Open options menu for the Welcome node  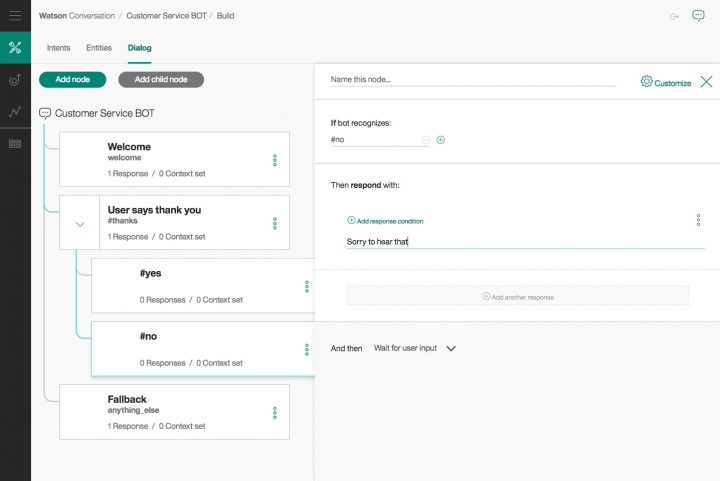[275, 160]
